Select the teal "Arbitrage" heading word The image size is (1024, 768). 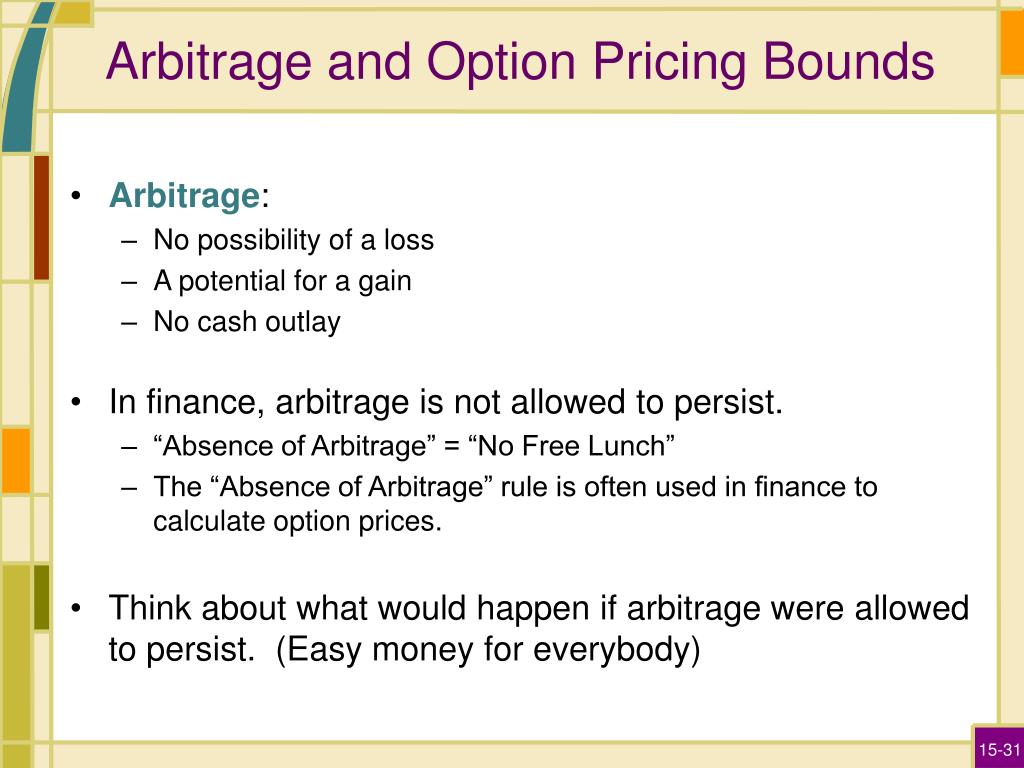click(185, 195)
